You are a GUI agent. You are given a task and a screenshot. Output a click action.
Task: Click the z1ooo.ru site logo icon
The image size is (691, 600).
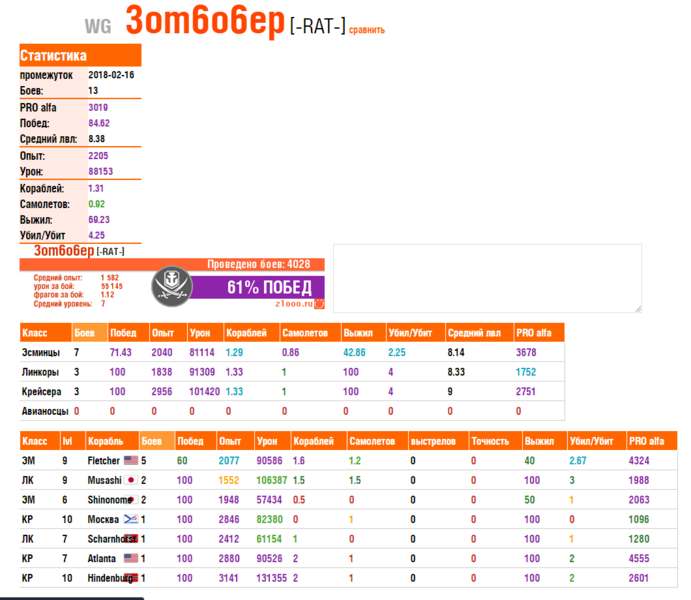click(319, 304)
